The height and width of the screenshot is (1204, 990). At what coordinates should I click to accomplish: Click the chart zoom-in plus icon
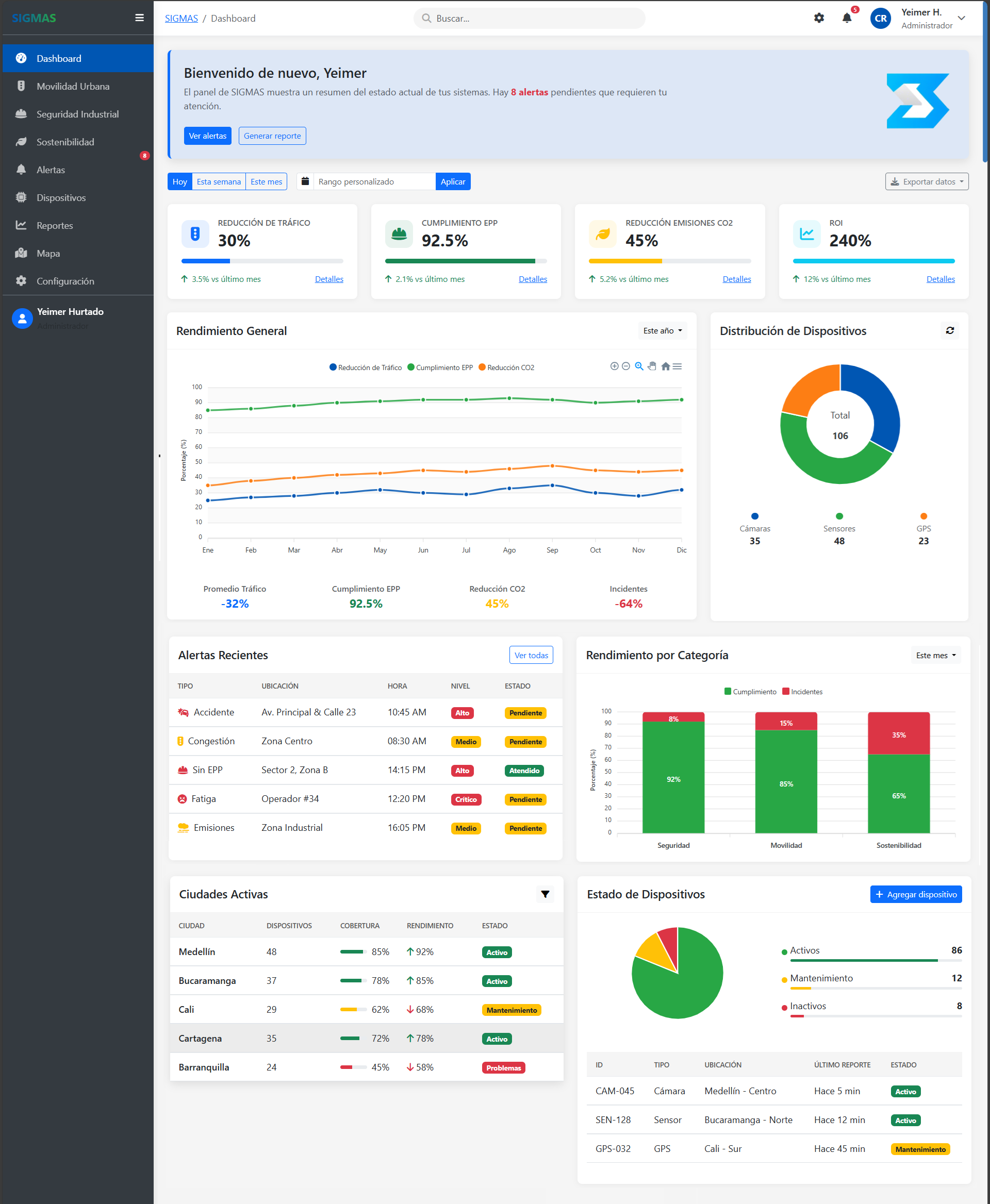614,366
